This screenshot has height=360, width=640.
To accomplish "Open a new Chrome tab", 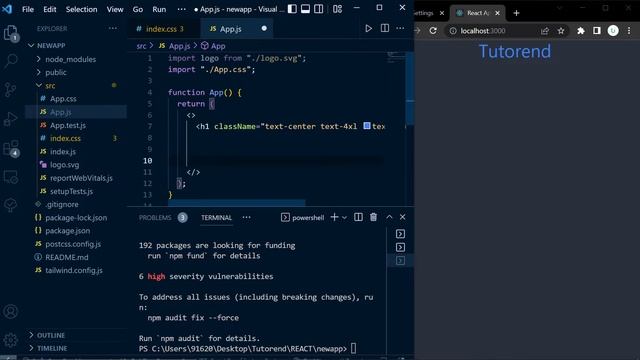I will [x=516, y=13].
